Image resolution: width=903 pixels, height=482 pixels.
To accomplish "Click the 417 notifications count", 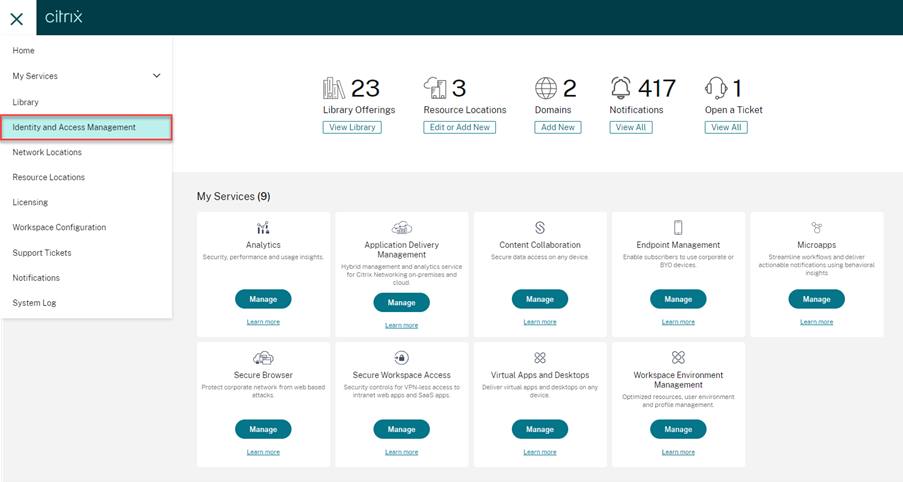I will tap(657, 88).
